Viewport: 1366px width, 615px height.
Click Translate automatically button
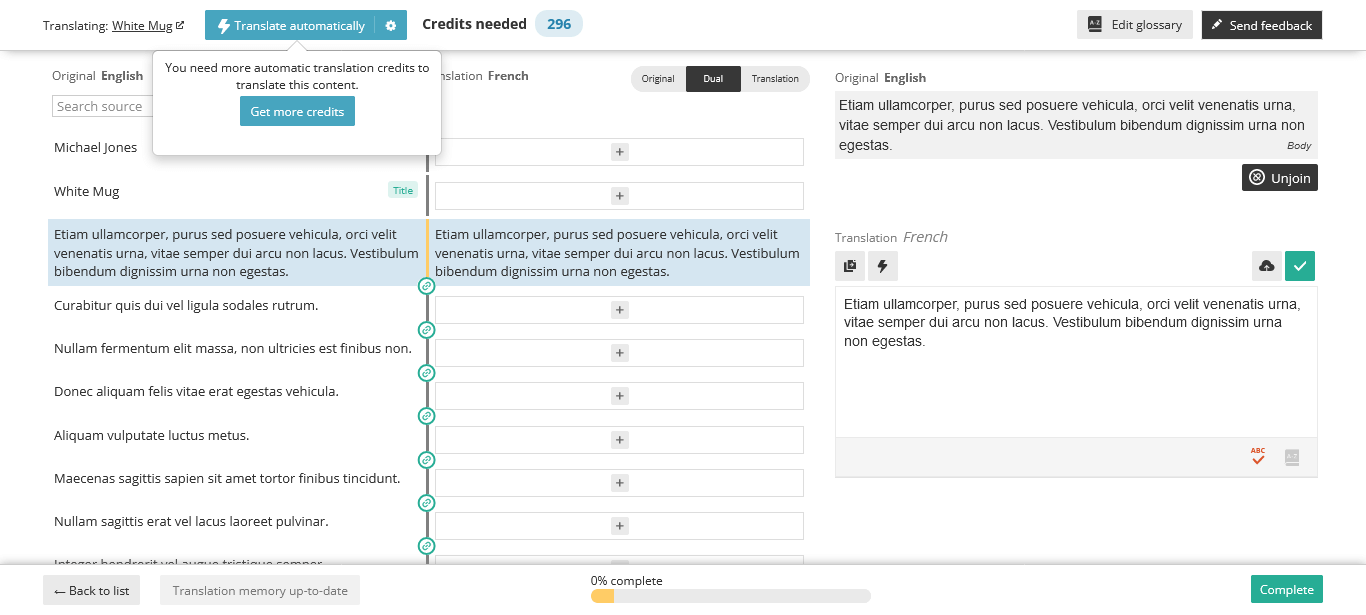291,26
